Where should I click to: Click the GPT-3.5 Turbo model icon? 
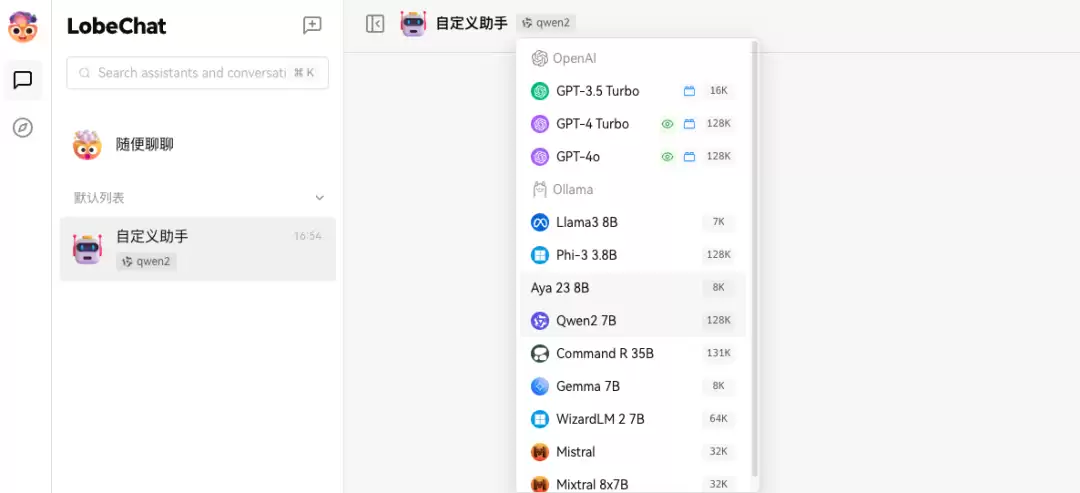pyautogui.click(x=540, y=91)
